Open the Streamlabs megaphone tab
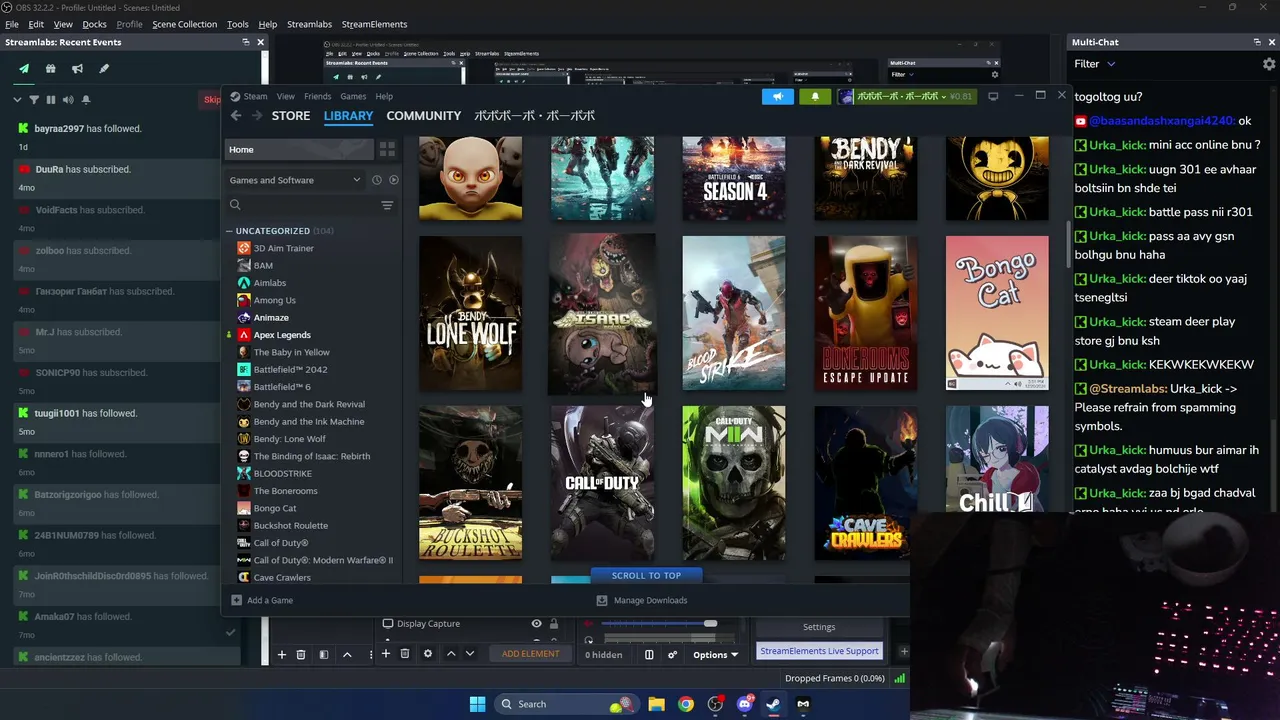This screenshot has height=720, width=1280. click(x=77, y=69)
